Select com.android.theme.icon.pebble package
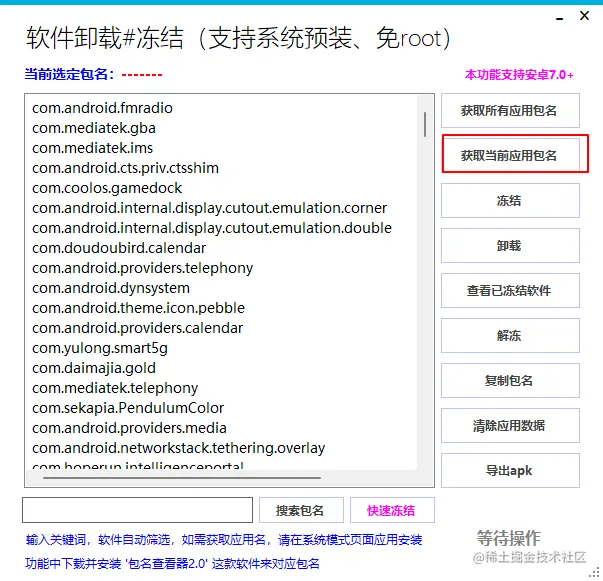 [138, 308]
